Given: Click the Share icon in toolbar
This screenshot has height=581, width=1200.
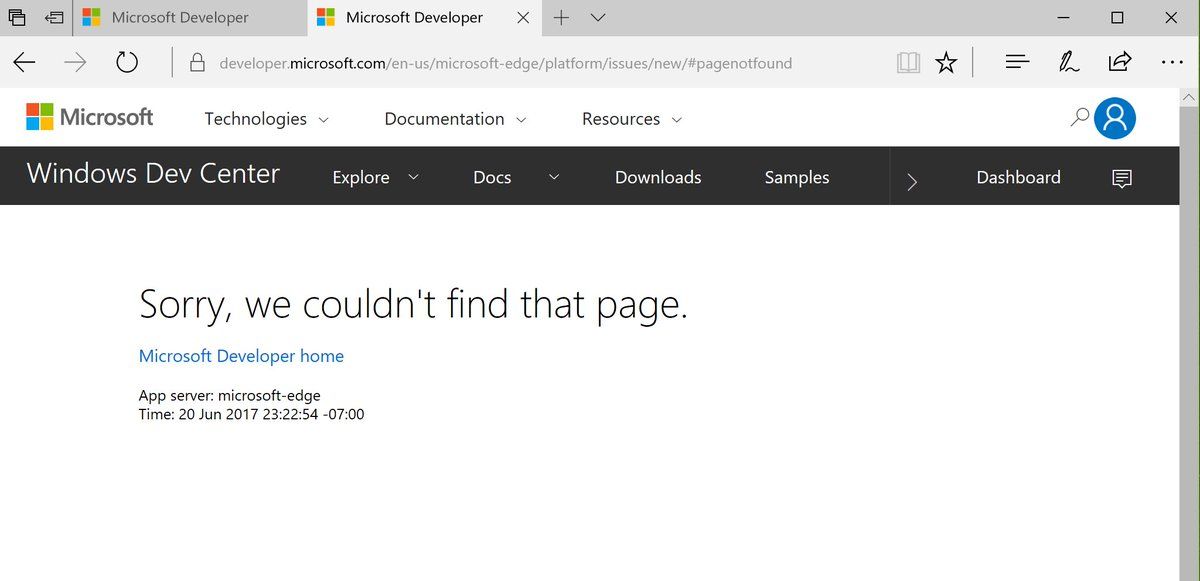Looking at the screenshot, I should click(x=1120, y=63).
